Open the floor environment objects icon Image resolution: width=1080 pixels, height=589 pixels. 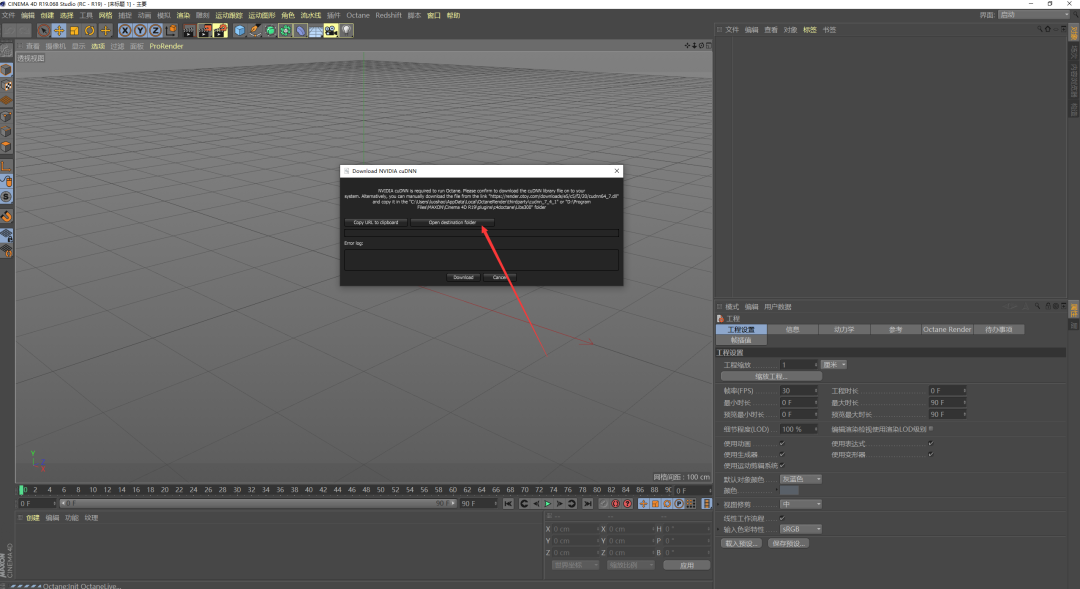(315, 30)
